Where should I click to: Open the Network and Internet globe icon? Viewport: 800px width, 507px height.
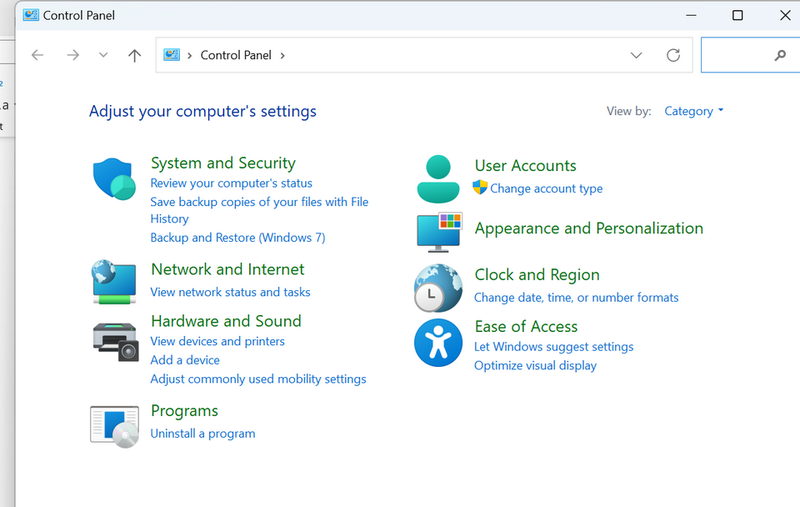pyautogui.click(x=114, y=282)
